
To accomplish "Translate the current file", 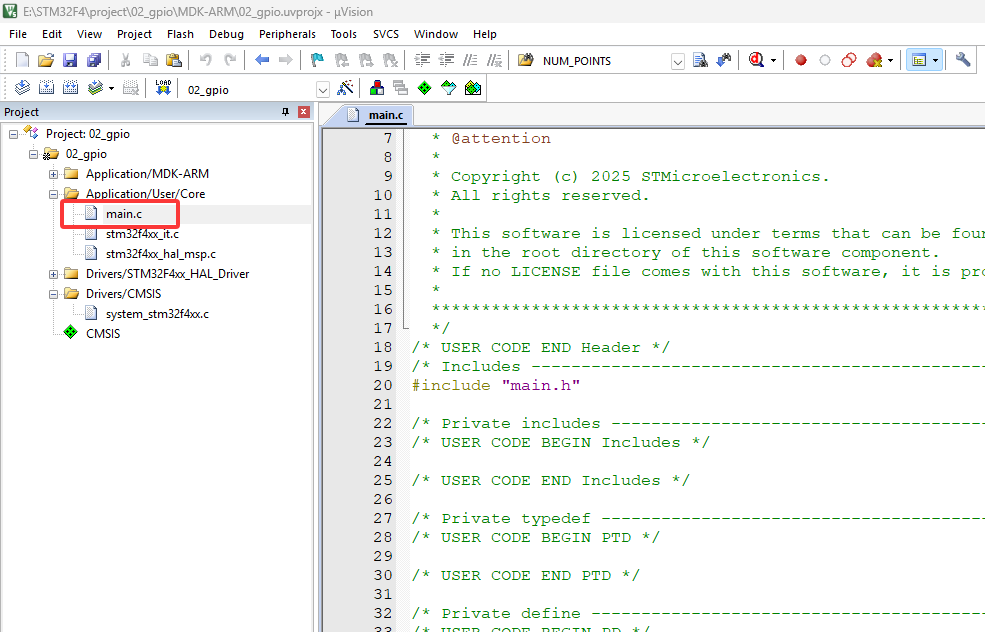I will [23, 88].
